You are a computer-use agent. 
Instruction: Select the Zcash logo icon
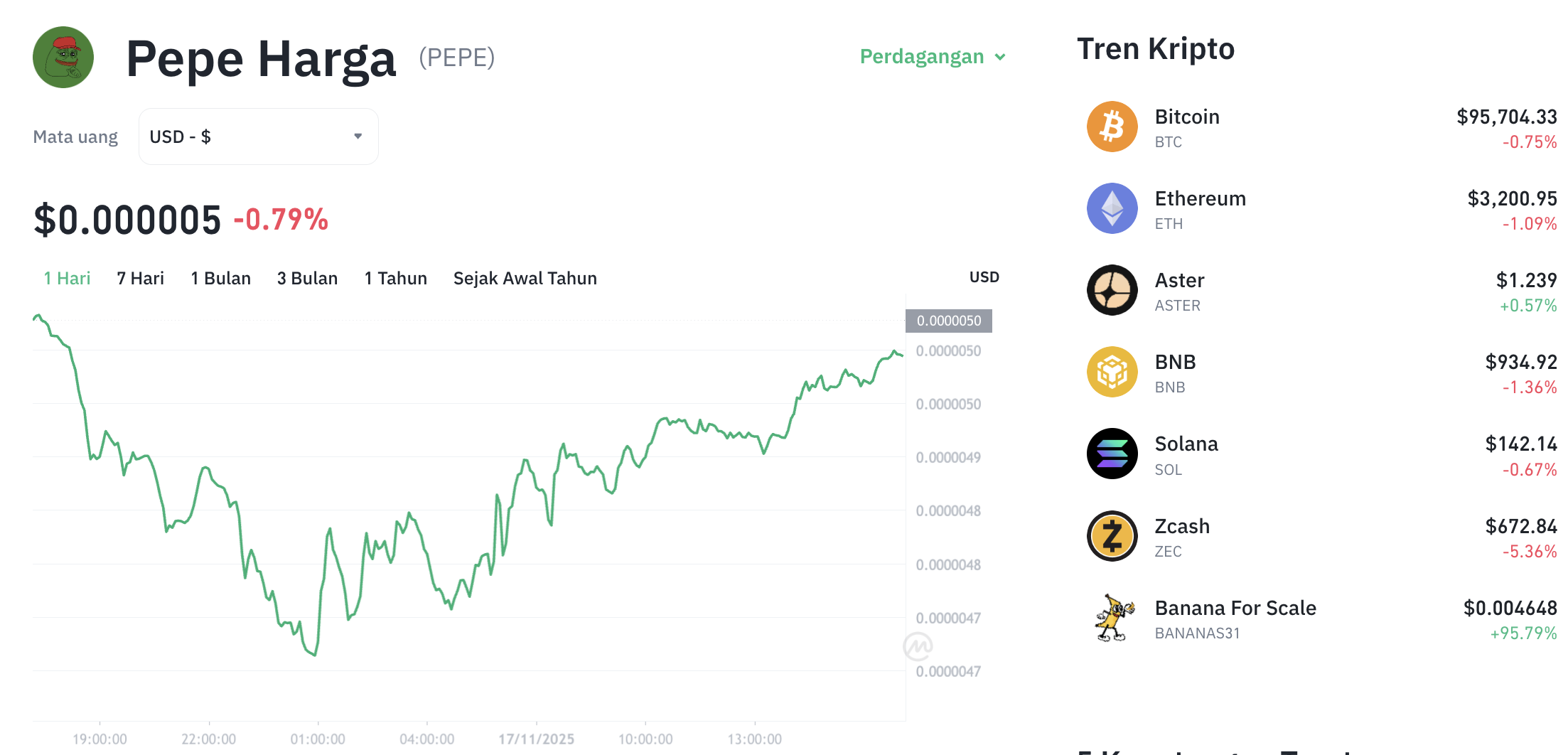(1112, 535)
